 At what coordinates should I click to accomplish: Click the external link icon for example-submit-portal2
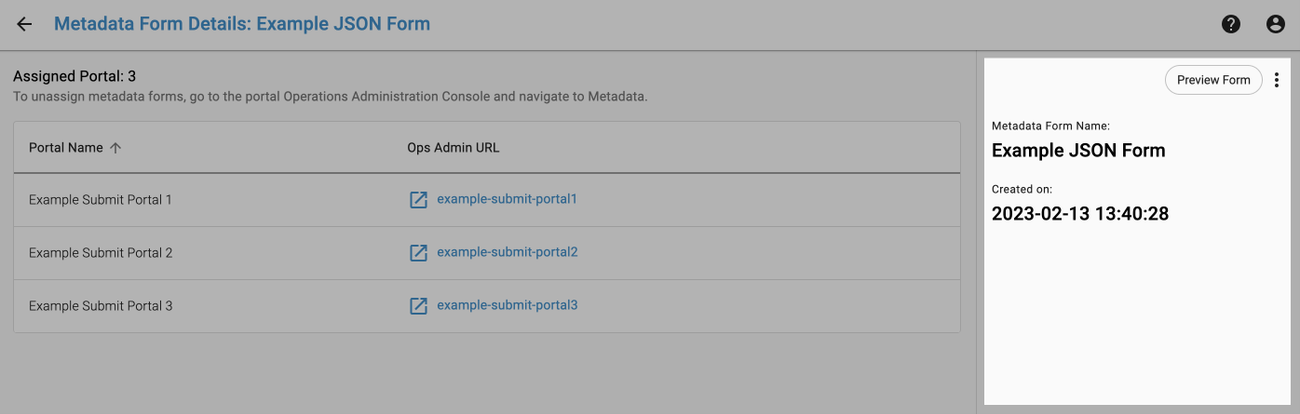coord(419,253)
